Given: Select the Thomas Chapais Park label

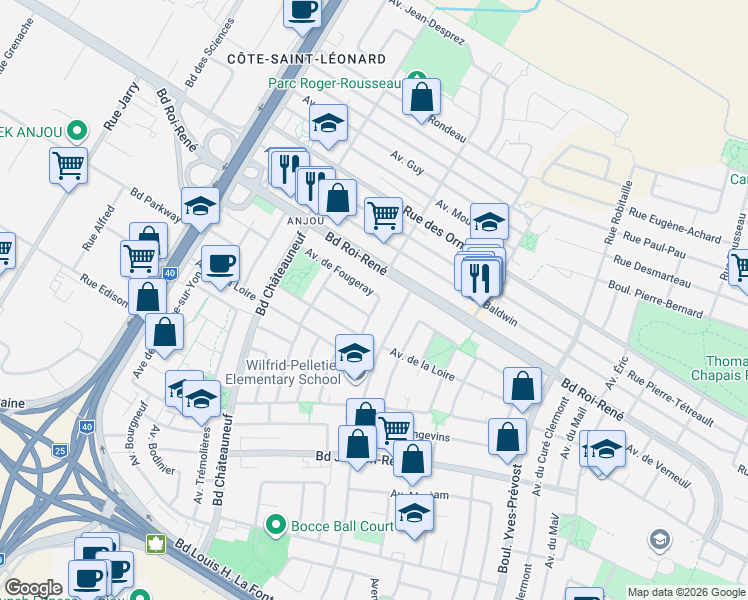Looking at the screenshot, I should point(719,368).
